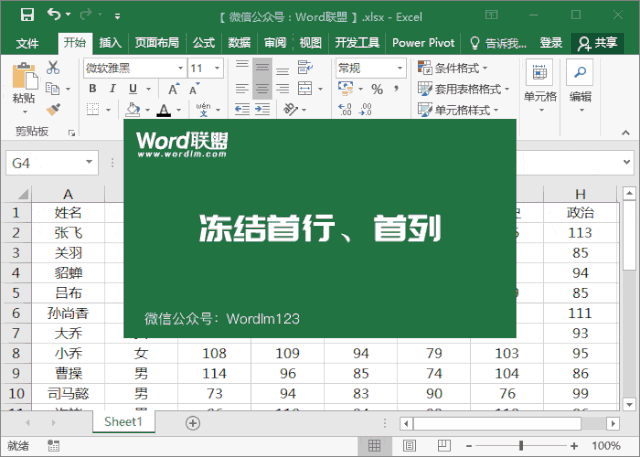Copy selection with the copy icon

[53, 89]
